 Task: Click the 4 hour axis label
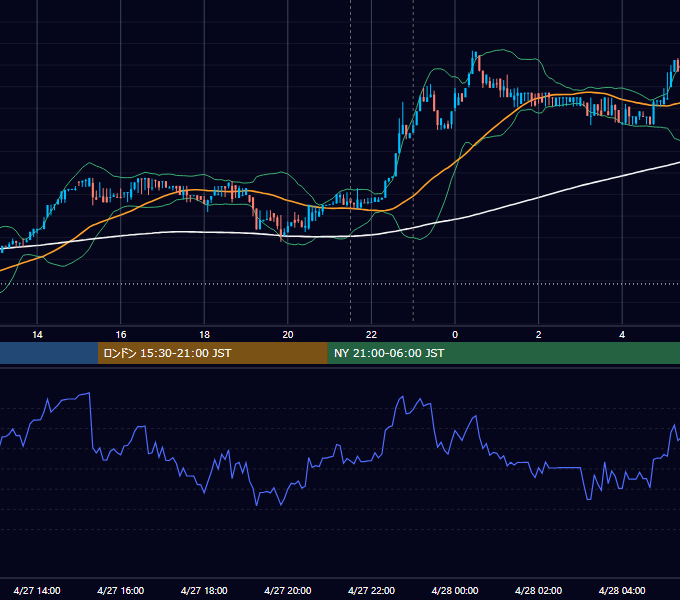(x=622, y=335)
